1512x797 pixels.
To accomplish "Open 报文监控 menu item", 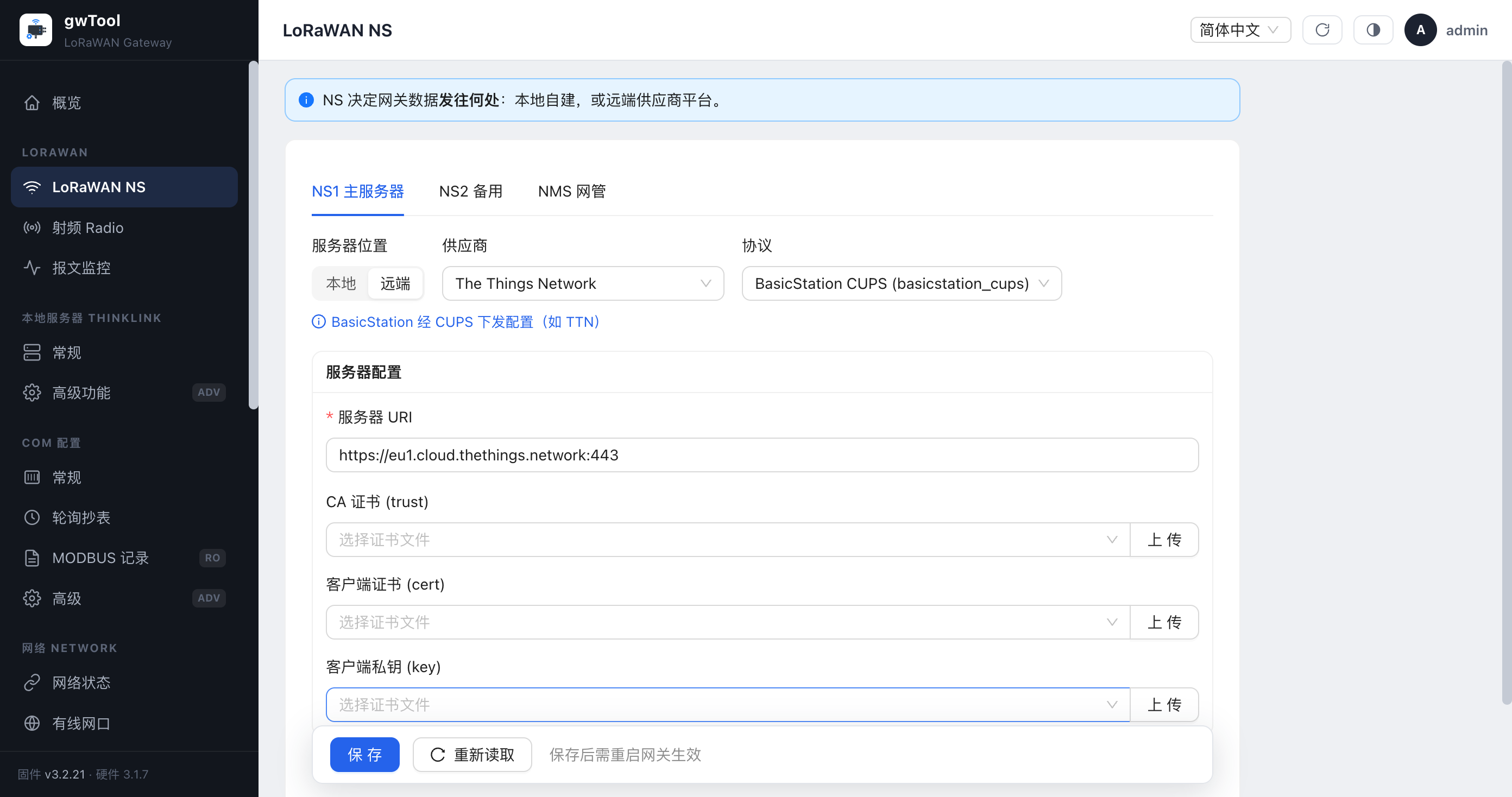I will pyautogui.click(x=124, y=268).
